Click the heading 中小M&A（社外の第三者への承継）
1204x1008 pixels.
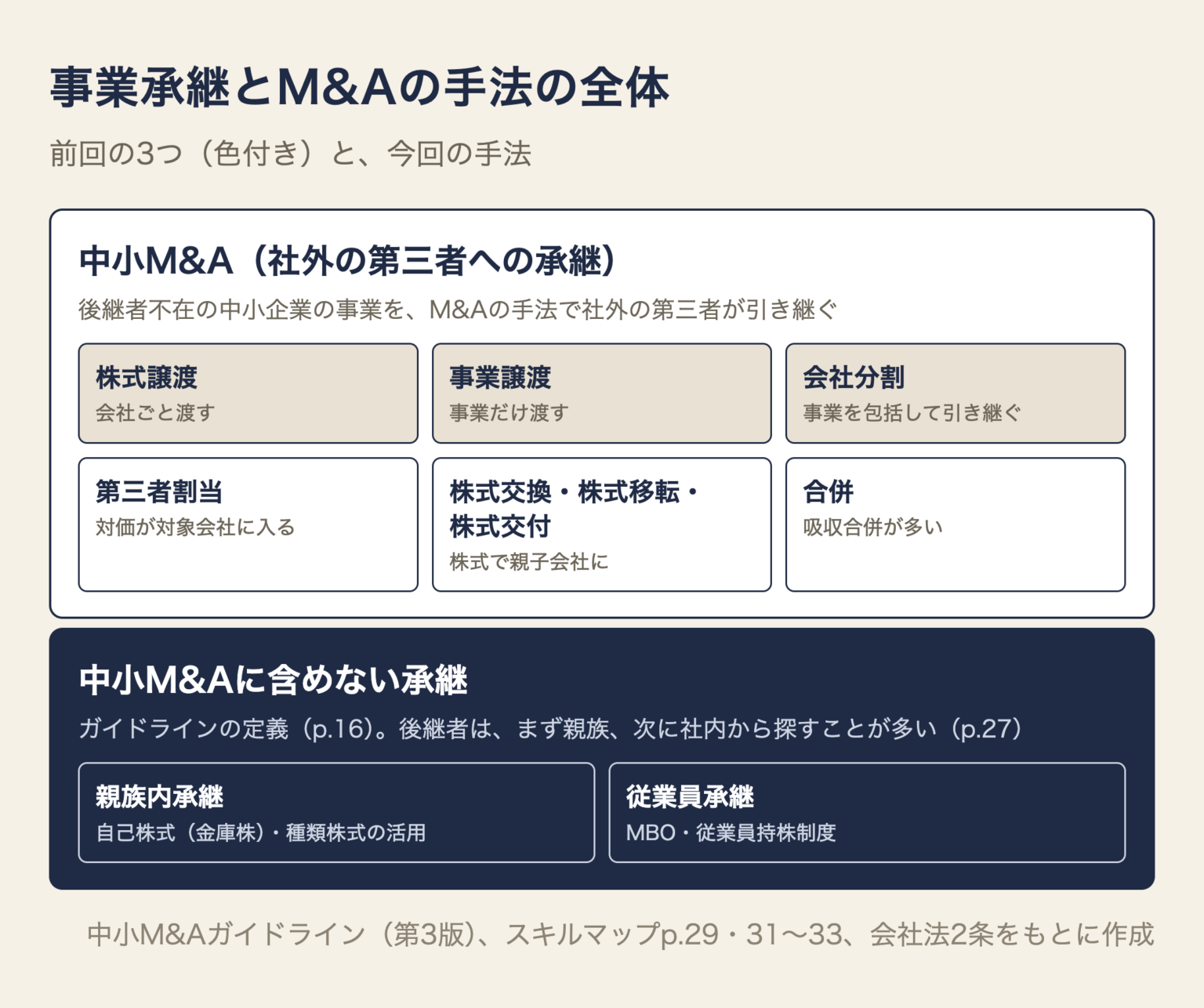347,261
